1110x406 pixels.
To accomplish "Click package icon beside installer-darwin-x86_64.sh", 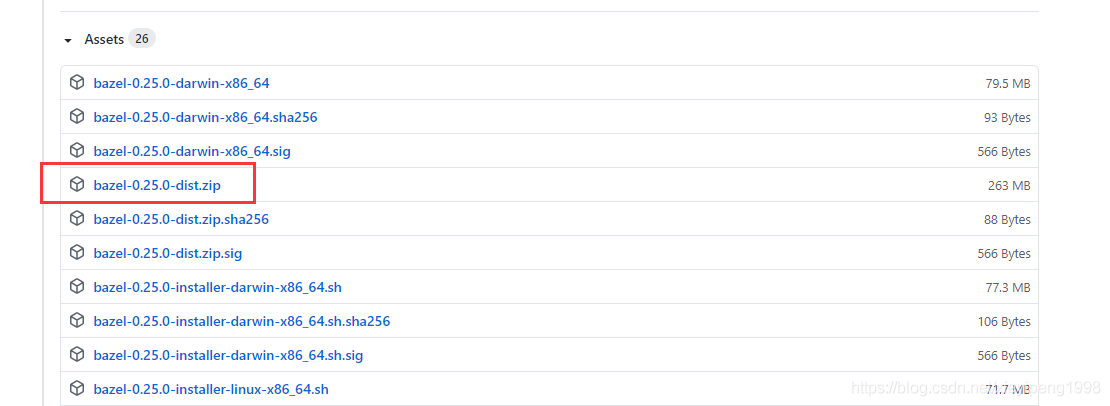I will [76, 286].
